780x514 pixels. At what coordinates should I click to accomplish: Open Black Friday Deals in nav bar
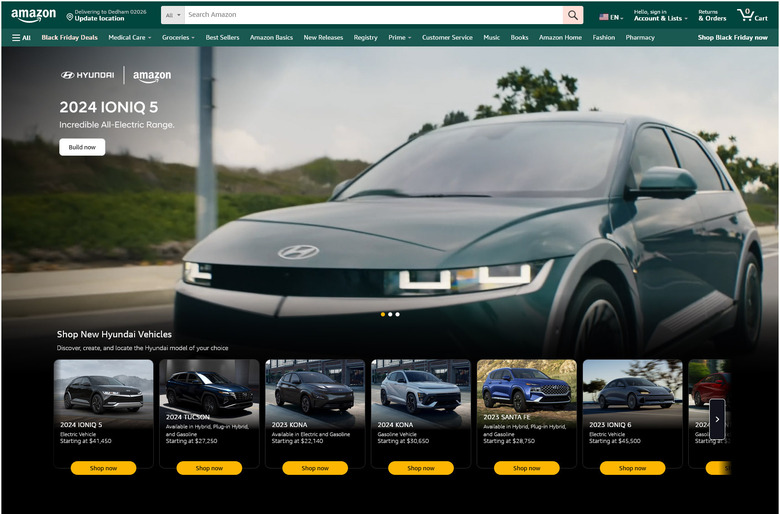click(70, 37)
